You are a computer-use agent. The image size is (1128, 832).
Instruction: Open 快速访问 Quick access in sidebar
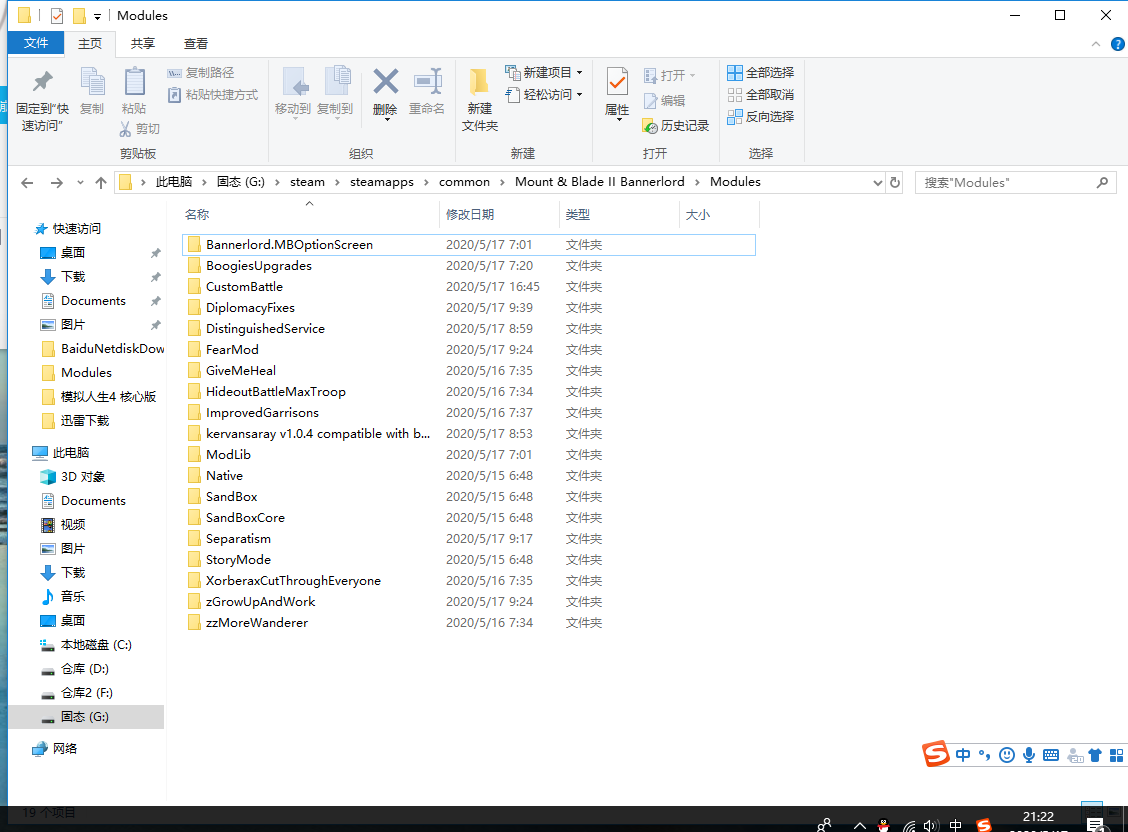click(76, 229)
